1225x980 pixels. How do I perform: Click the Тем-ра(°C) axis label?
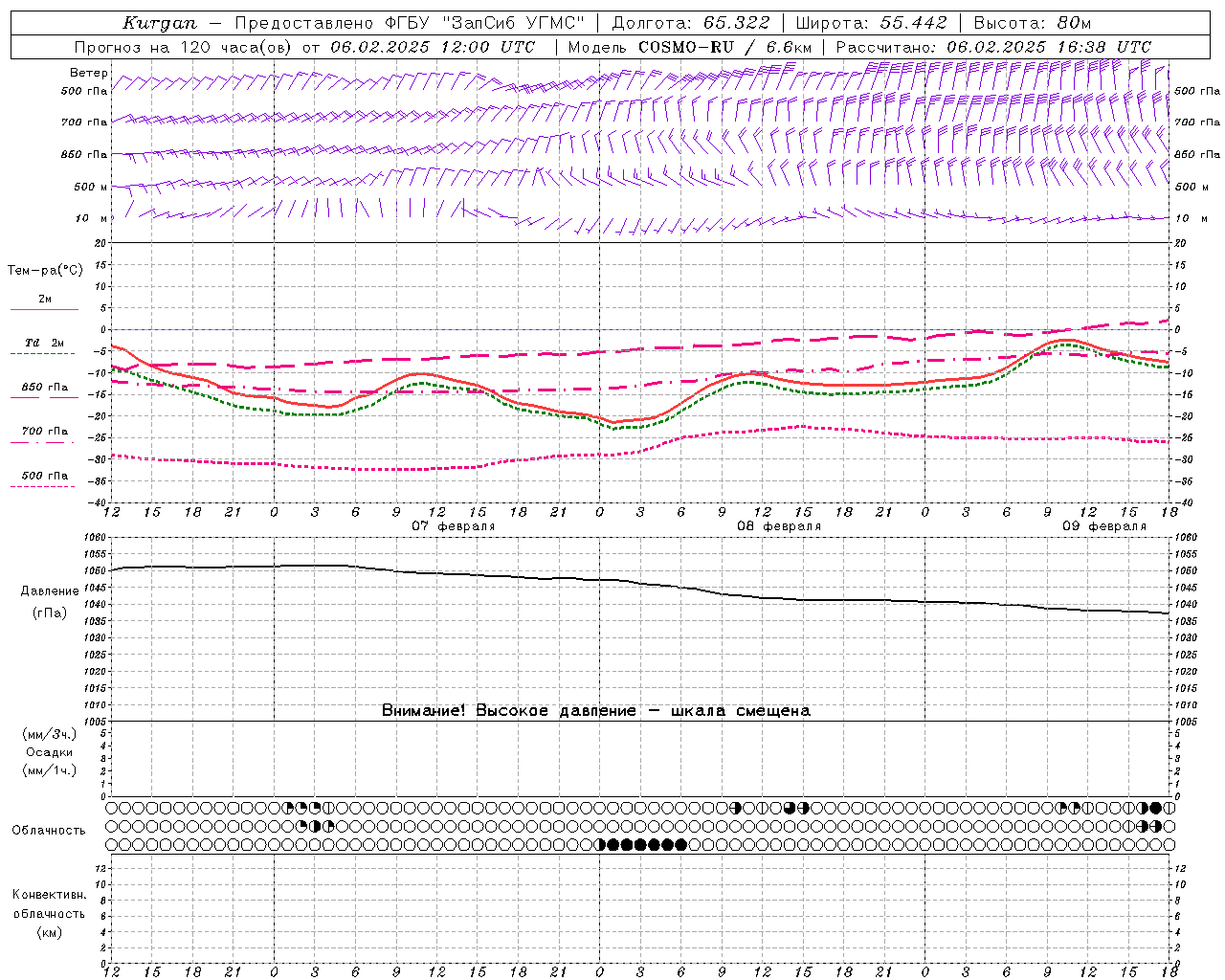pyautogui.click(x=45, y=271)
